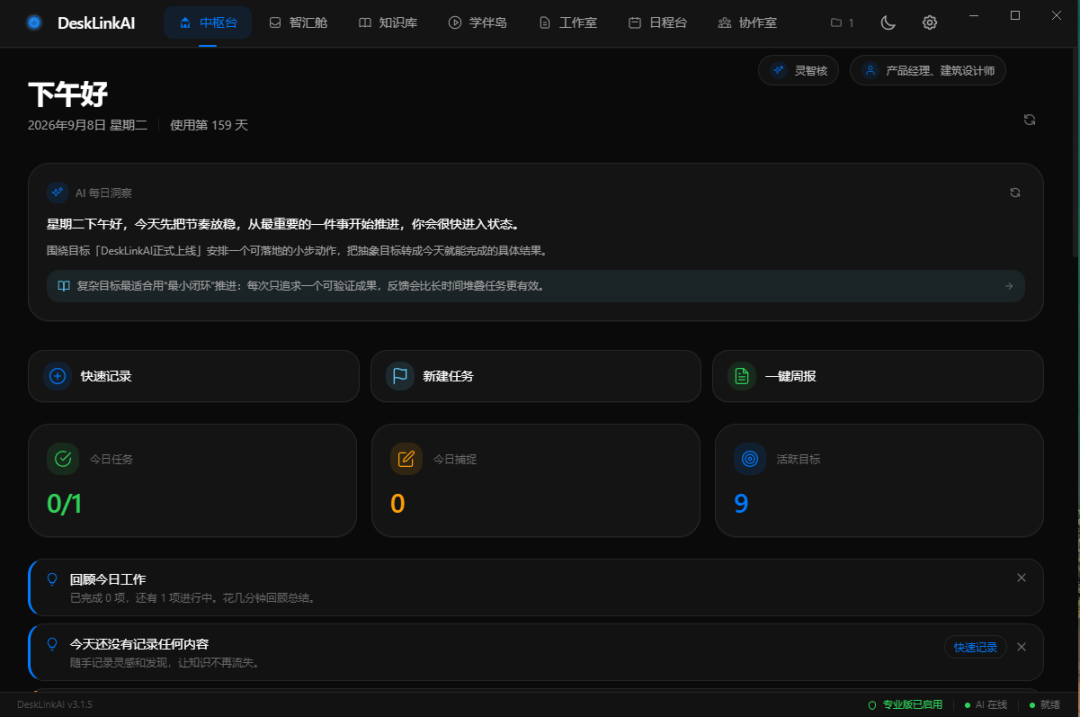The image size is (1080, 717).
Task: Click the AI 每日洞察 sparkle icon
Action: point(57,193)
